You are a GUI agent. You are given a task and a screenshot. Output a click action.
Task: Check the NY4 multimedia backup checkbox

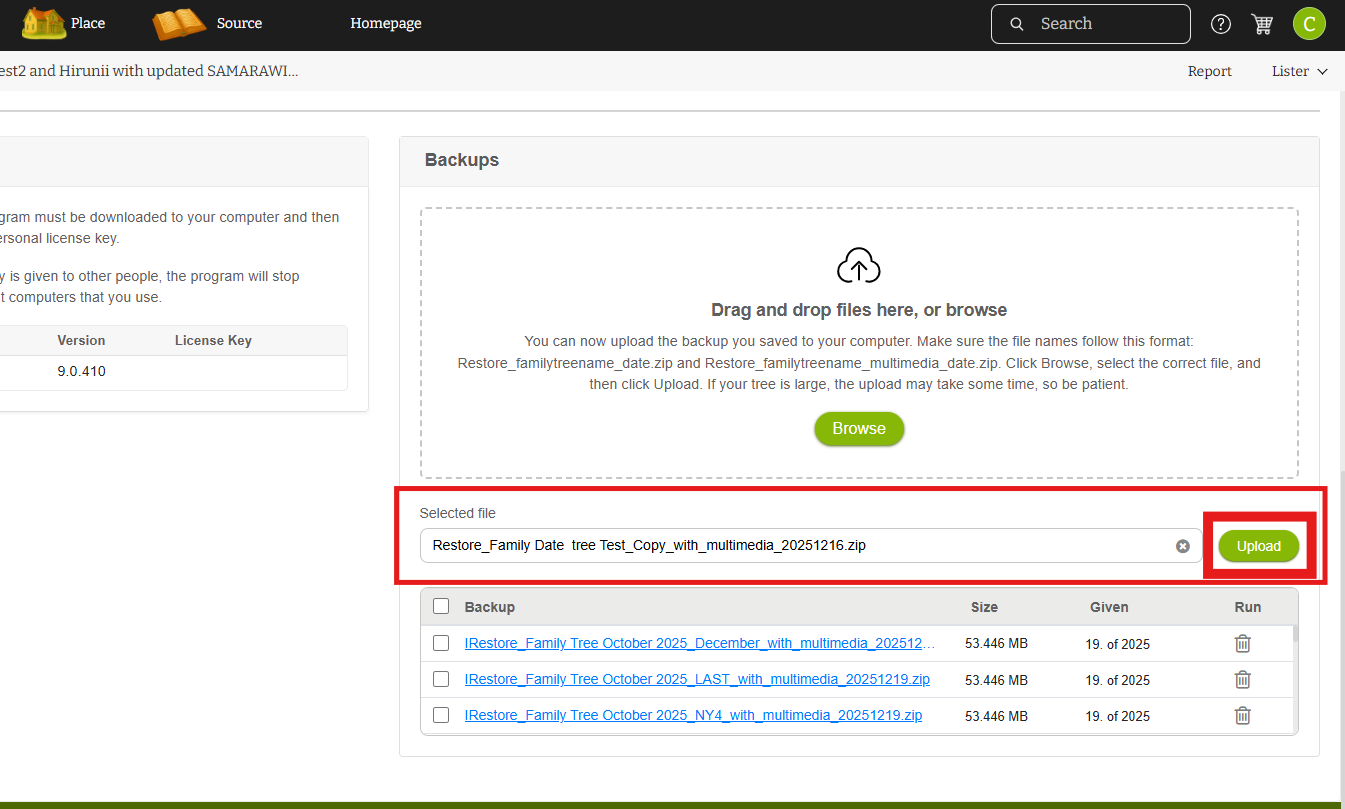click(441, 715)
